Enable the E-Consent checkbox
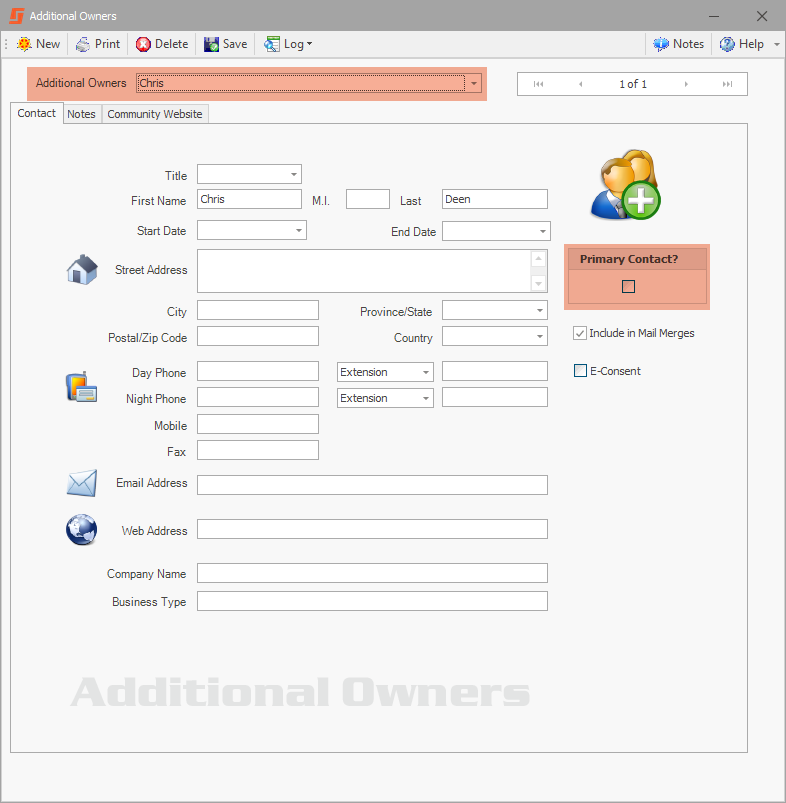The width and height of the screenshot is (786, 803). pyautogui.click(x=580, y=371)
